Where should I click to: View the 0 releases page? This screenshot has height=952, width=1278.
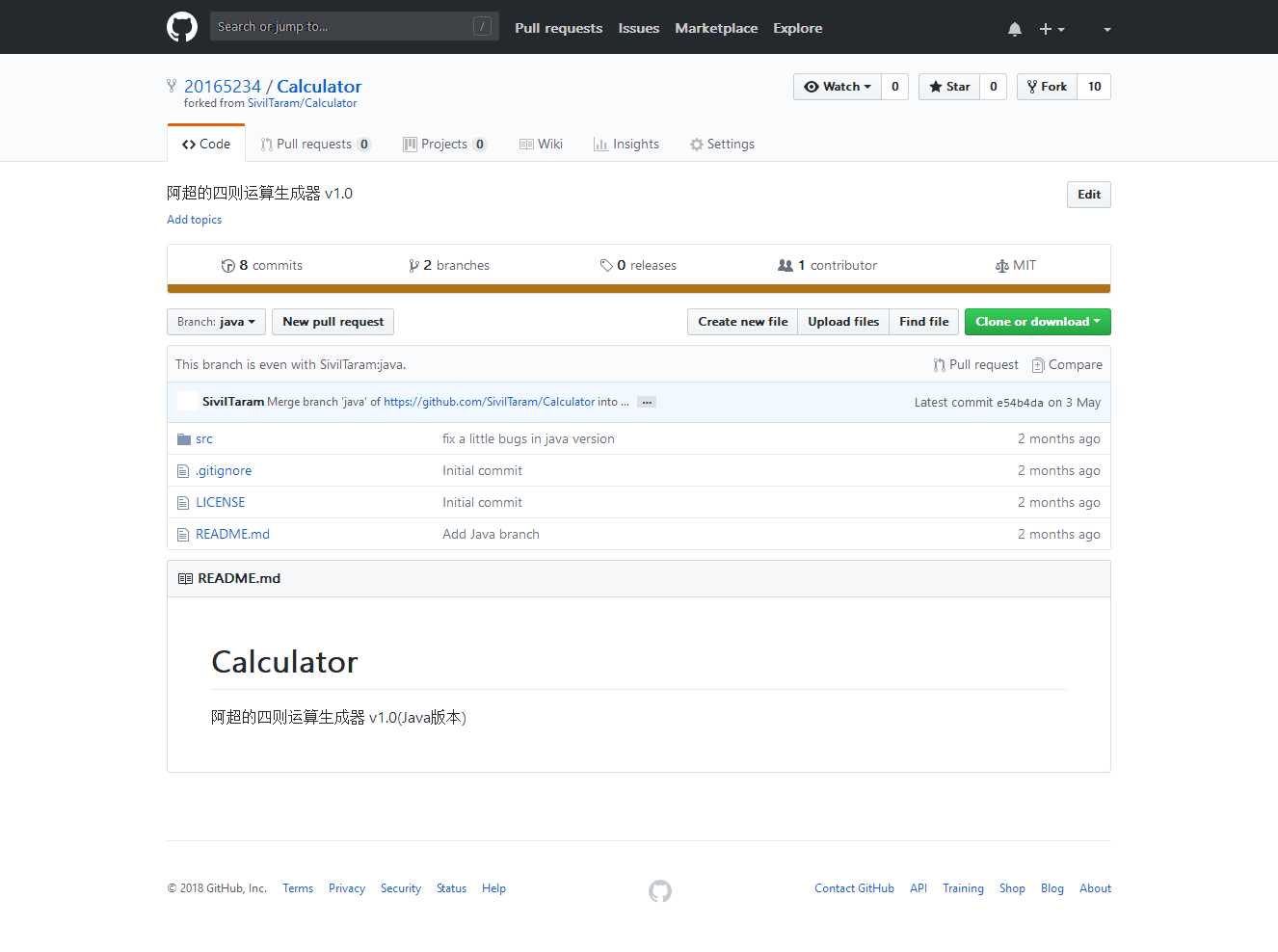pos(638,265)
